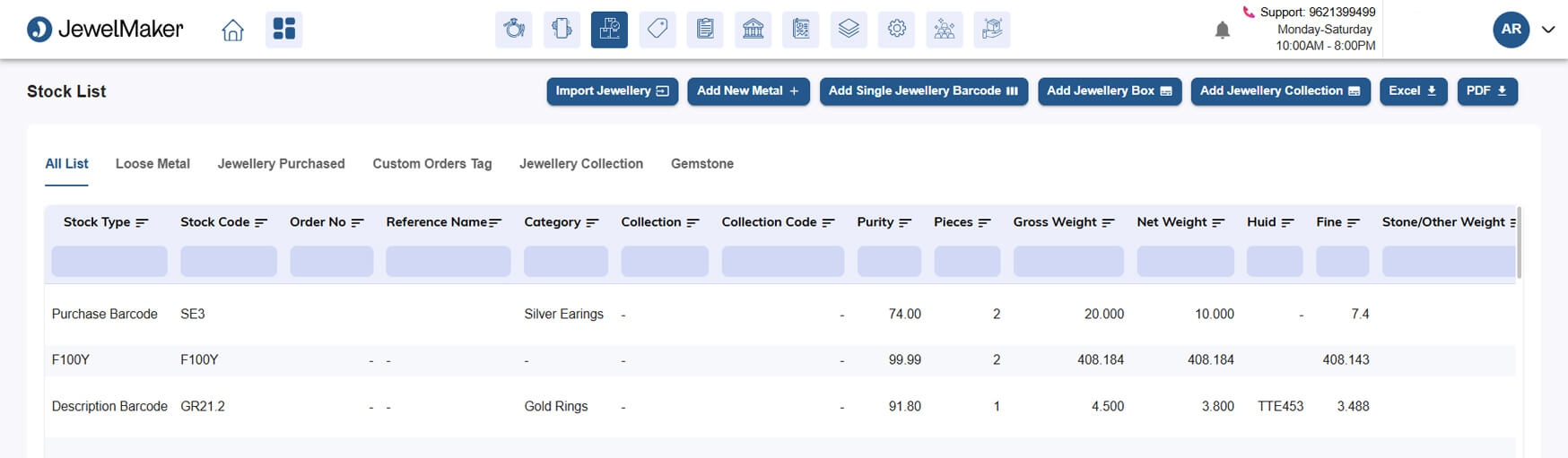Focus the Stock Code filter field
This screenshot has height=458, width=1568.
(229, 262)
